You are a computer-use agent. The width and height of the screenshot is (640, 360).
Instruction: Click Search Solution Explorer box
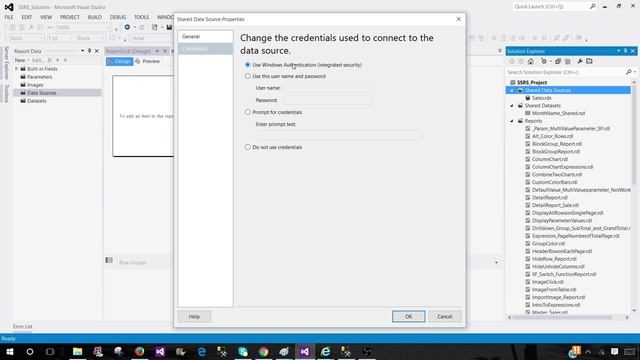pyautogui.click(x=565, y=72)
